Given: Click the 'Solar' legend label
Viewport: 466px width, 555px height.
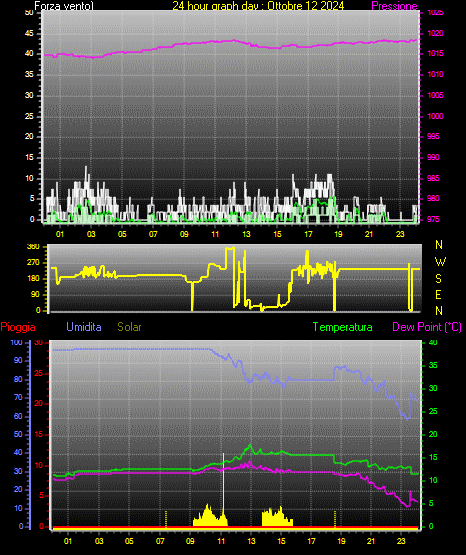Looking at the screenshot, I should click(129, 326).
